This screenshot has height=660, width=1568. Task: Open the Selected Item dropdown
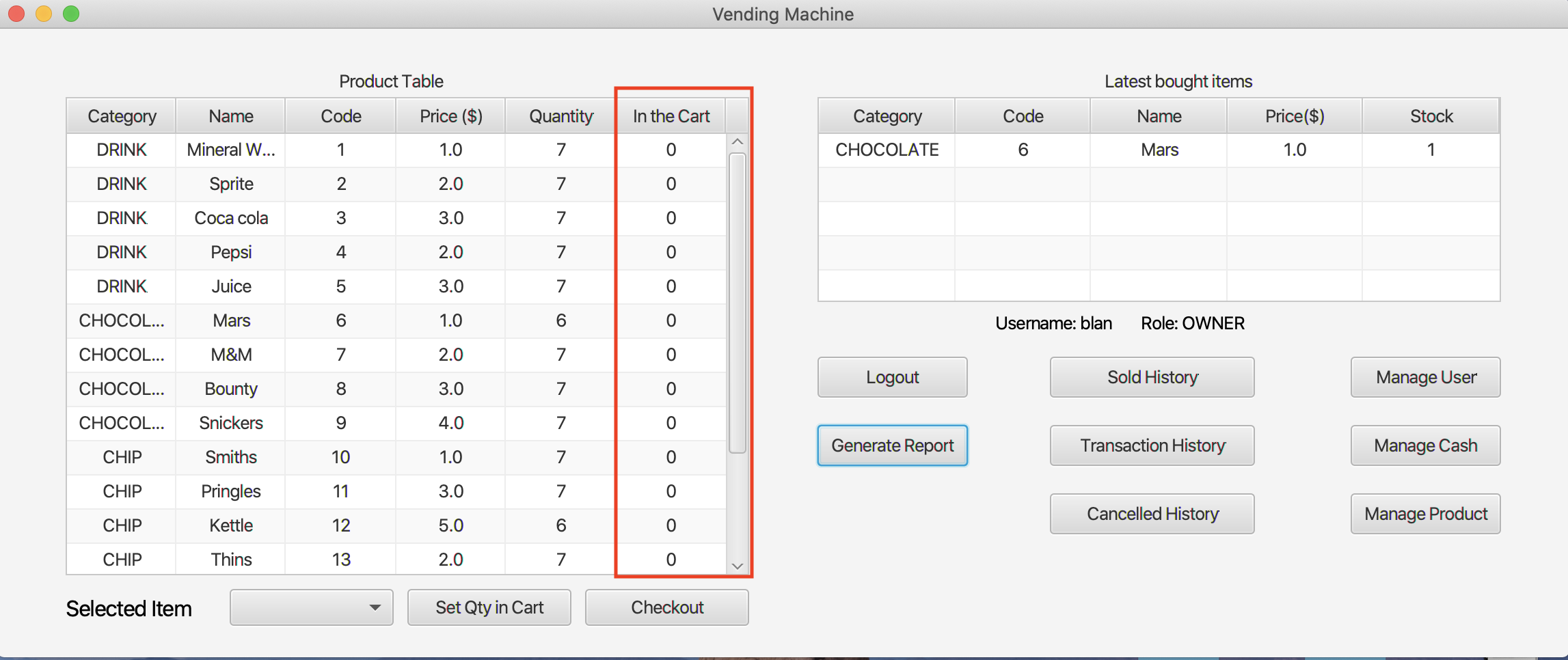311,607
